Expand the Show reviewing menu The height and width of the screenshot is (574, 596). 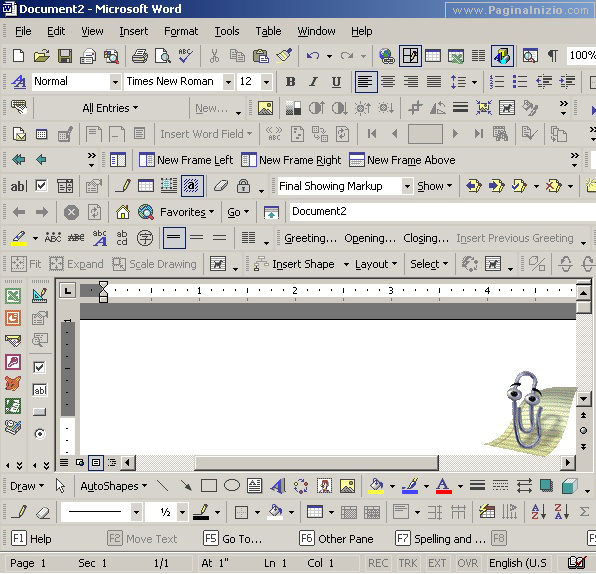(x=435, y=186)
